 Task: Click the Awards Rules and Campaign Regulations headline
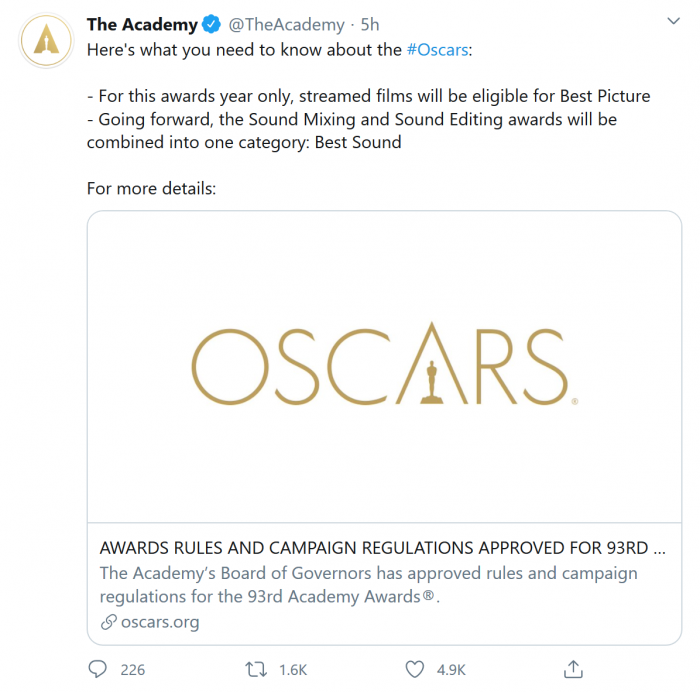382,548
